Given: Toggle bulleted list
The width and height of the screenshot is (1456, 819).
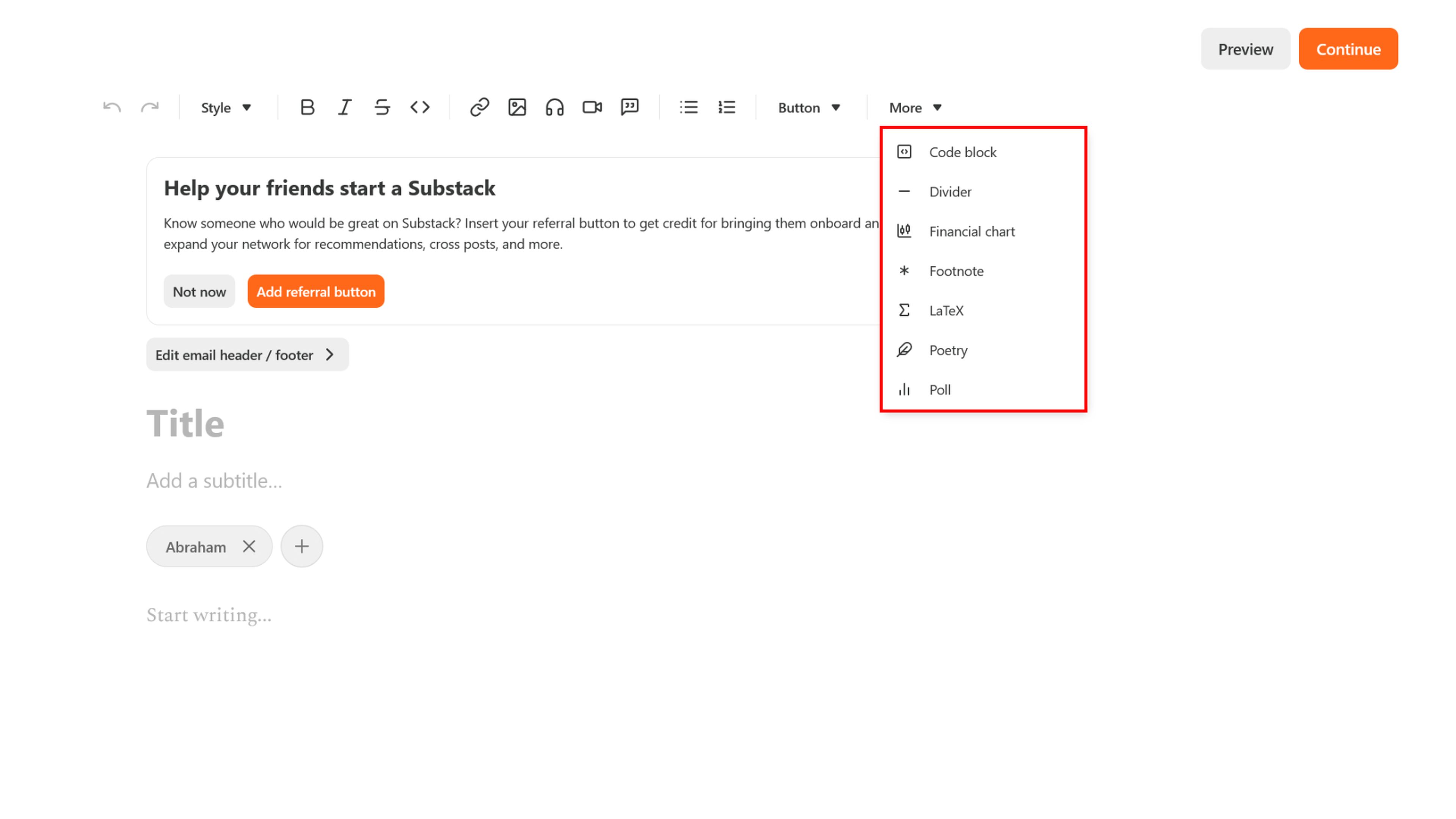Looking at the screenshot, I should (x=689, y=107).
